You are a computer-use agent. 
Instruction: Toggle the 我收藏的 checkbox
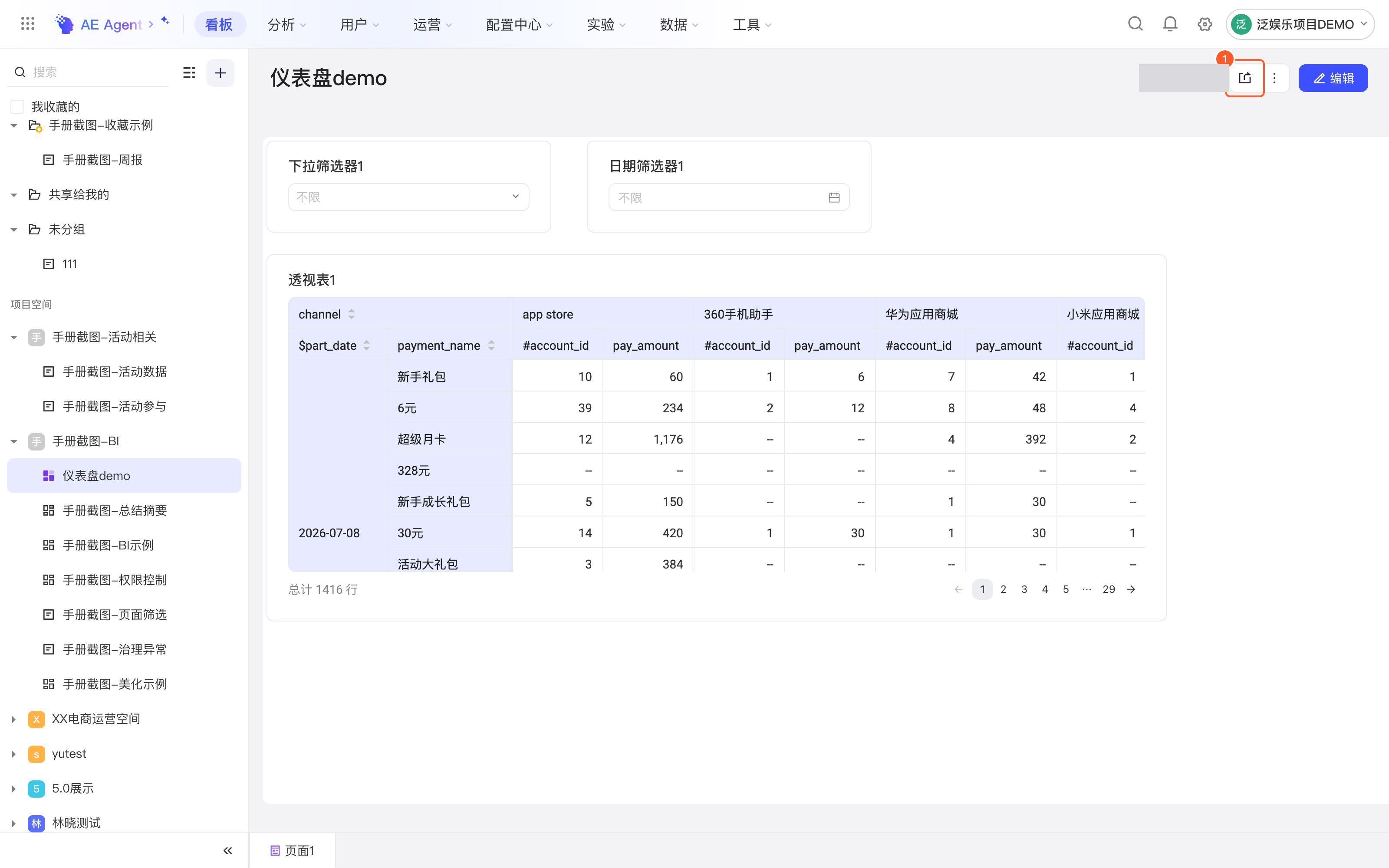pyautogui.click(x=17, y=107)
